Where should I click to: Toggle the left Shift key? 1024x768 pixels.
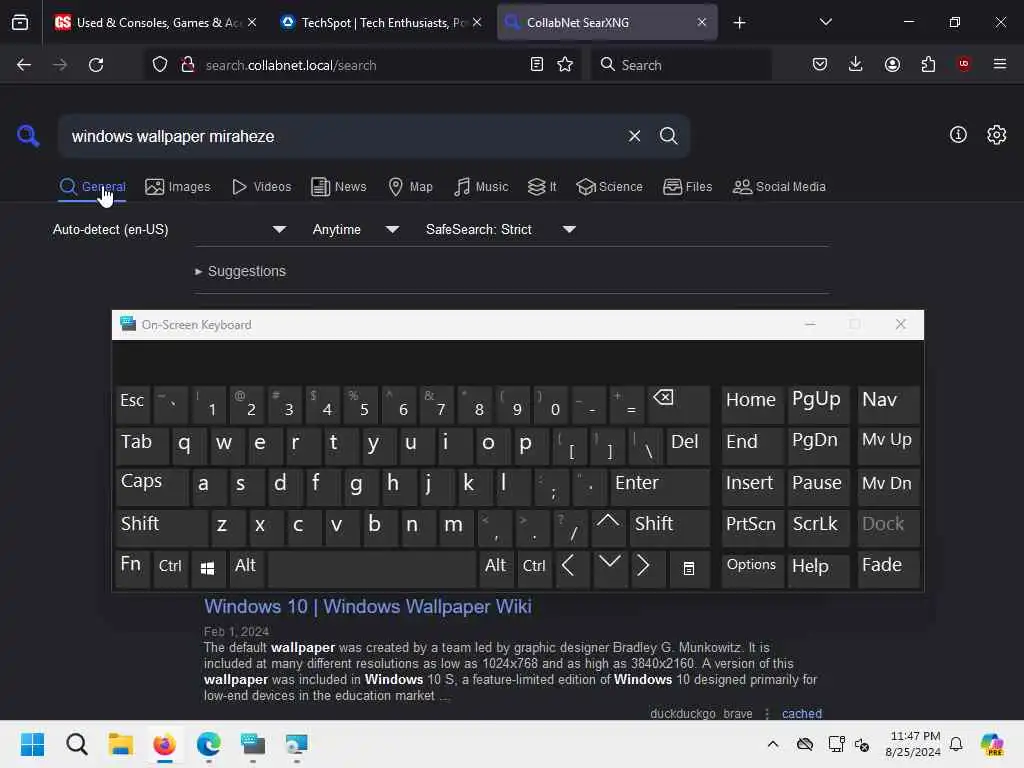coord(161,527)
